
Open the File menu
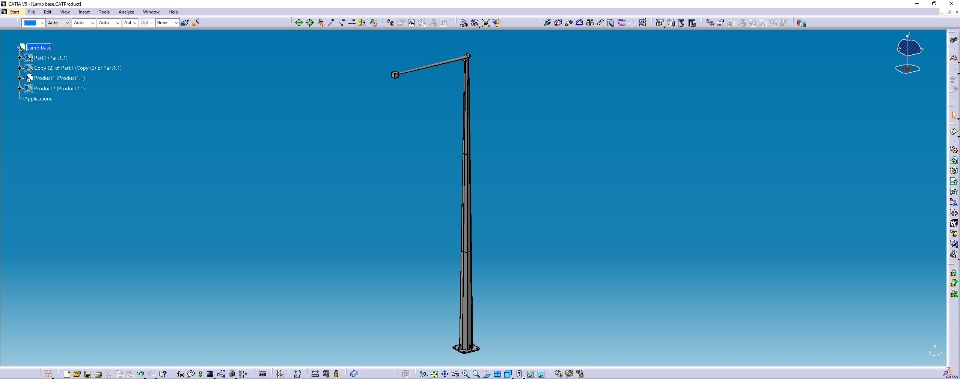pos(31,12)
